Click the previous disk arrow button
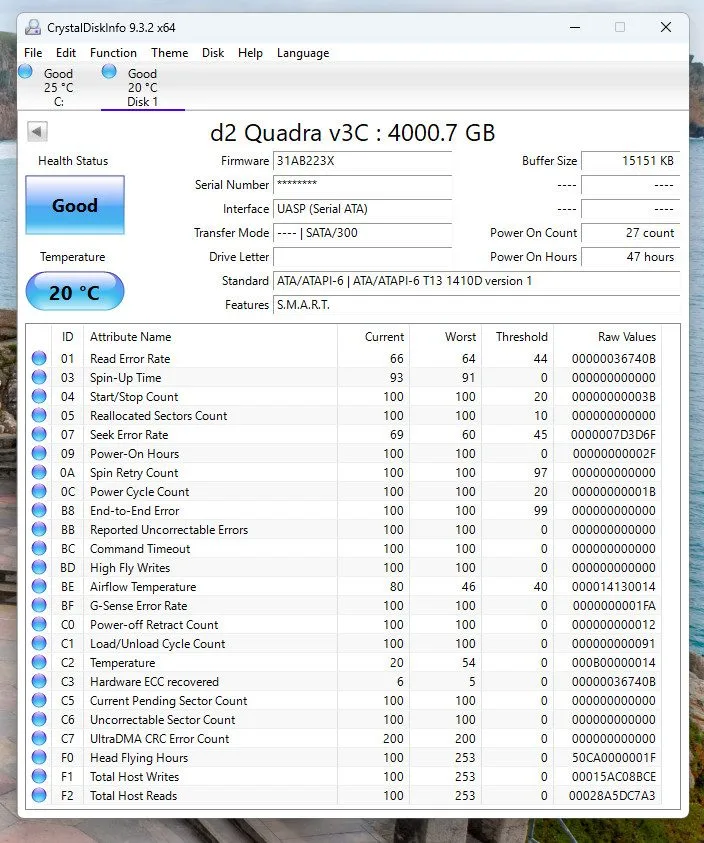Viewport: 704px width, 843px height. (x=37, y=131)
